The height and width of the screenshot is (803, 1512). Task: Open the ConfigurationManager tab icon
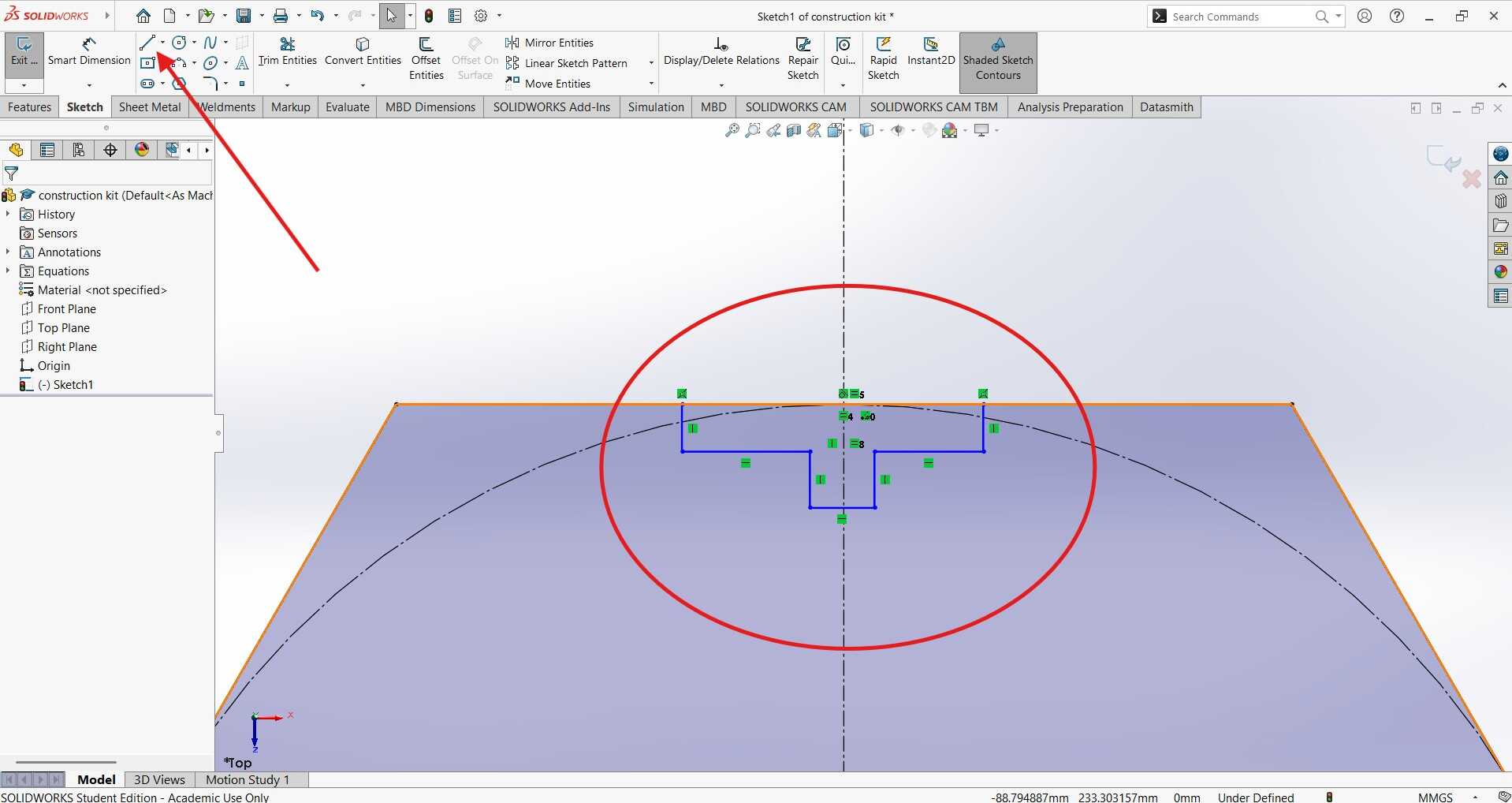(79, 150)
